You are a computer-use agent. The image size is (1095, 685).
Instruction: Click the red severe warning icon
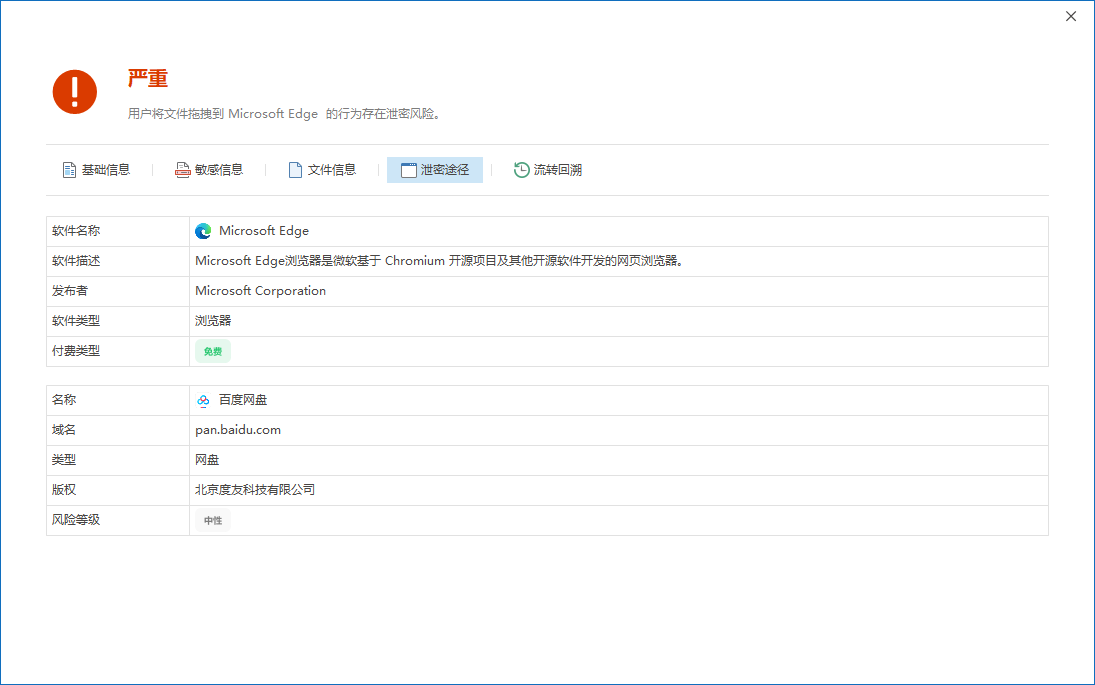pyautogui.click(x=75, y=92)
